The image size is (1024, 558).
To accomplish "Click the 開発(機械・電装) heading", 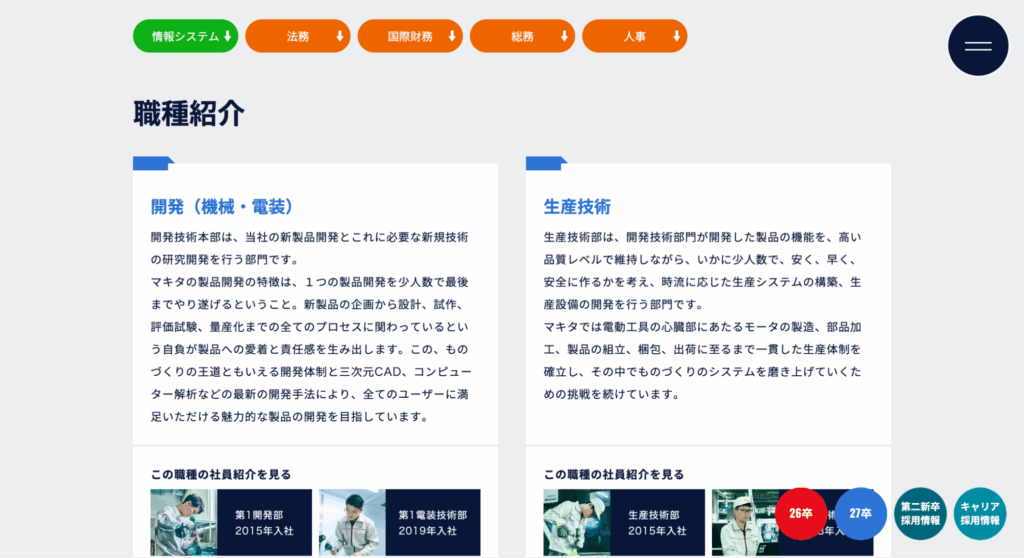I will click(223, 207).
